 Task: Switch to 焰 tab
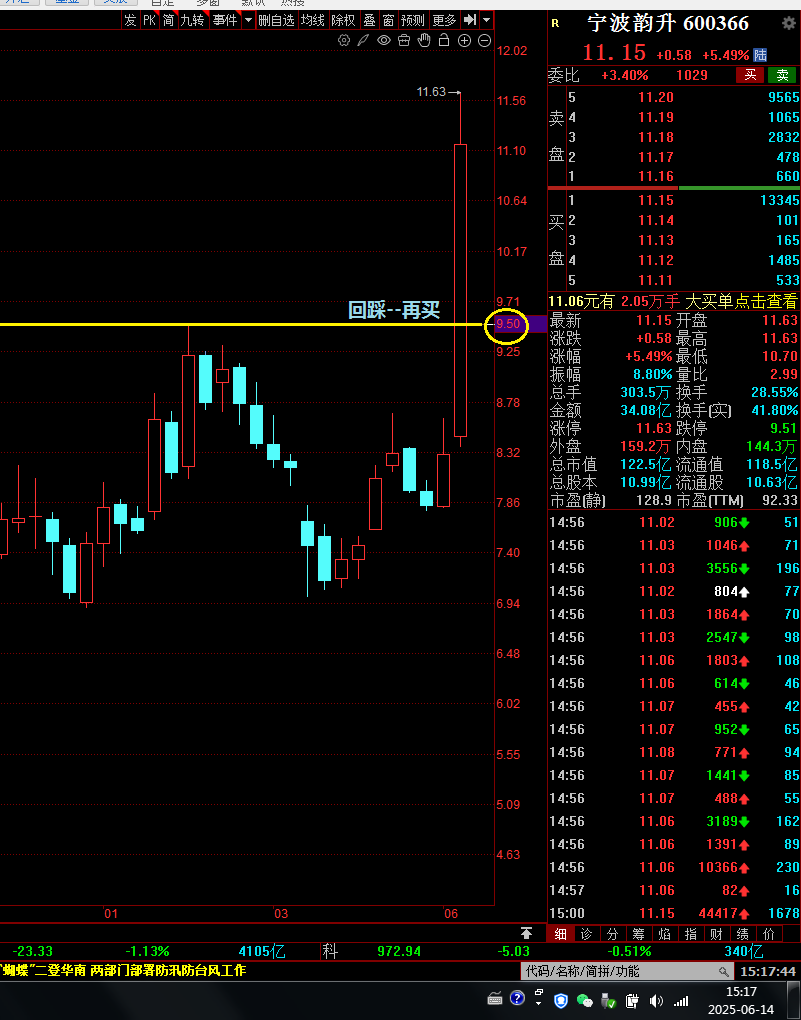point(664,934)
